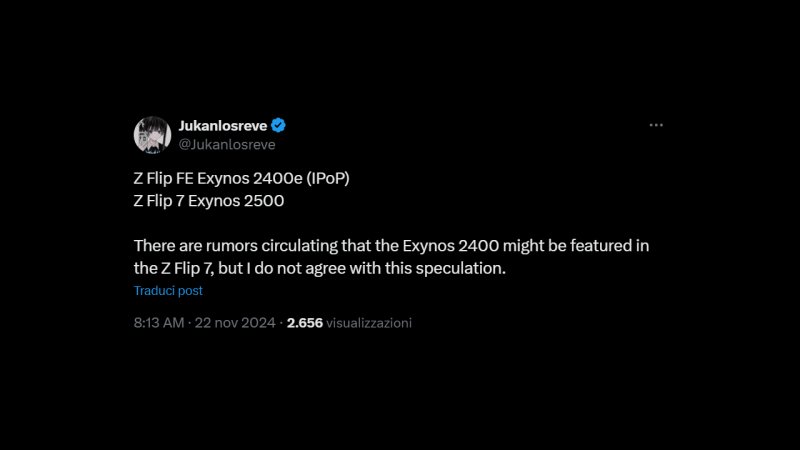Click the blue verified badge
800x450 pixels.
coord(281,126)
